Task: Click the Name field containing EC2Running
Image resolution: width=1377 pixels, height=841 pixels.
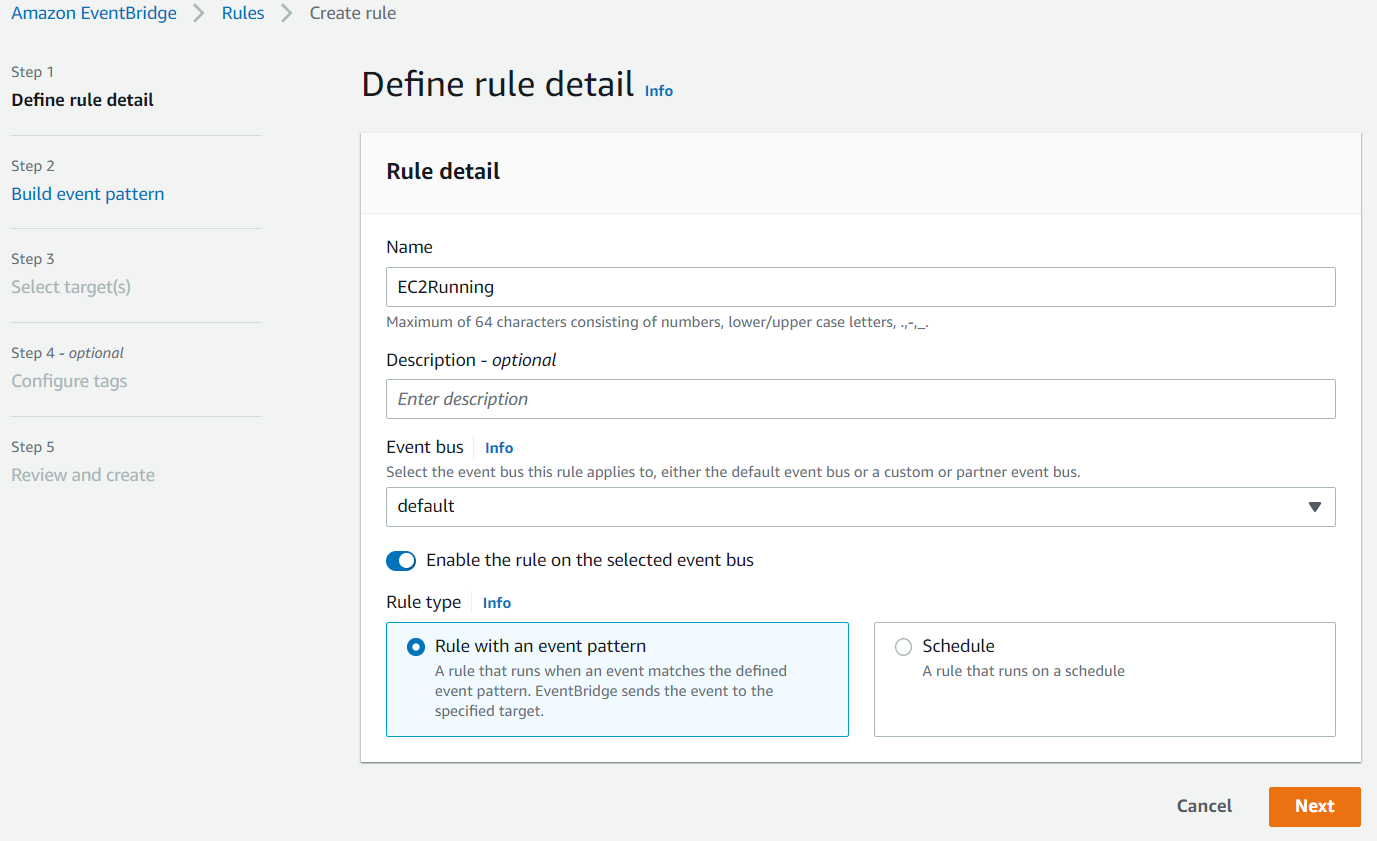Action: (860, 287)
